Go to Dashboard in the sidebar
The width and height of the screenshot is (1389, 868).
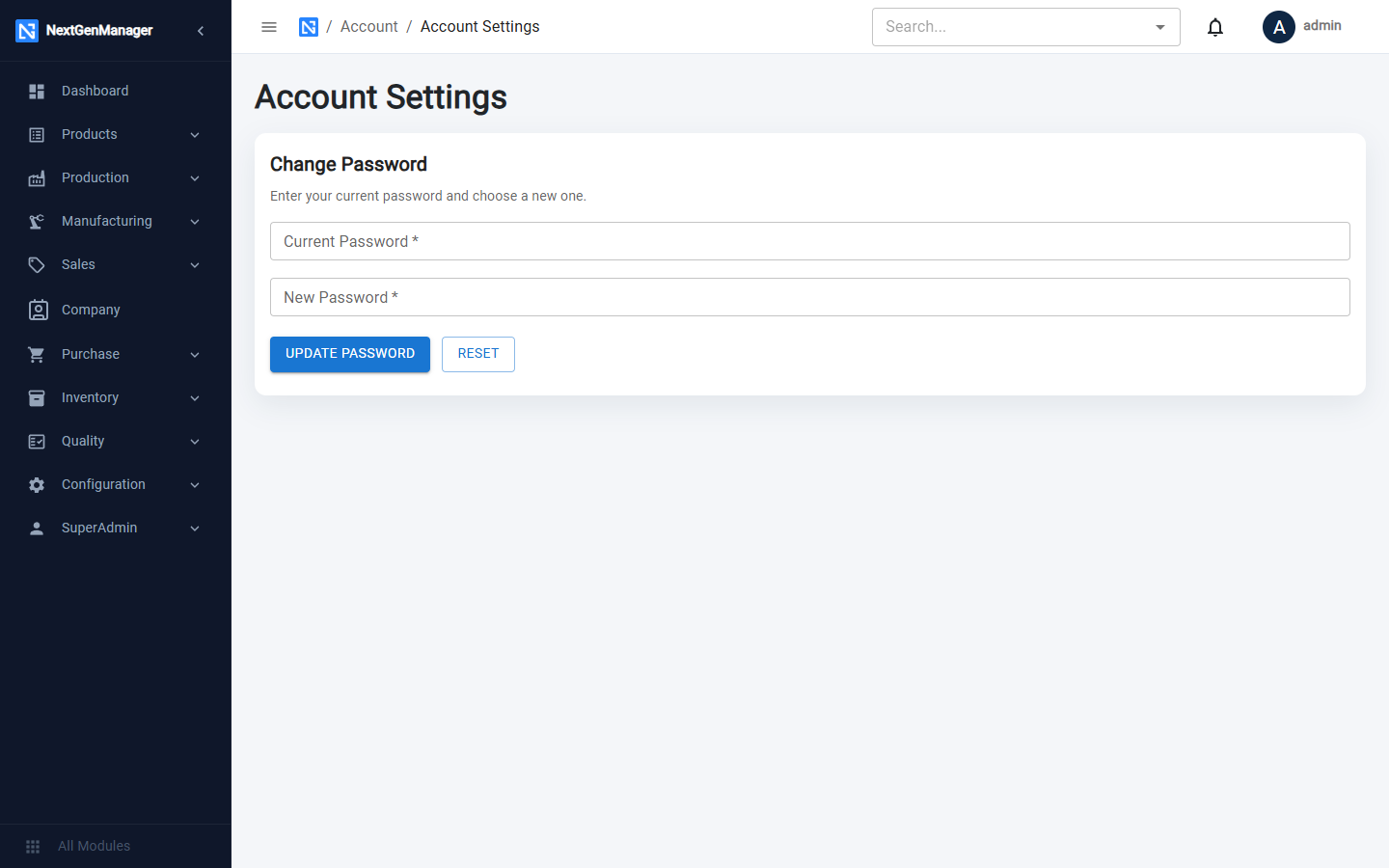116,91
